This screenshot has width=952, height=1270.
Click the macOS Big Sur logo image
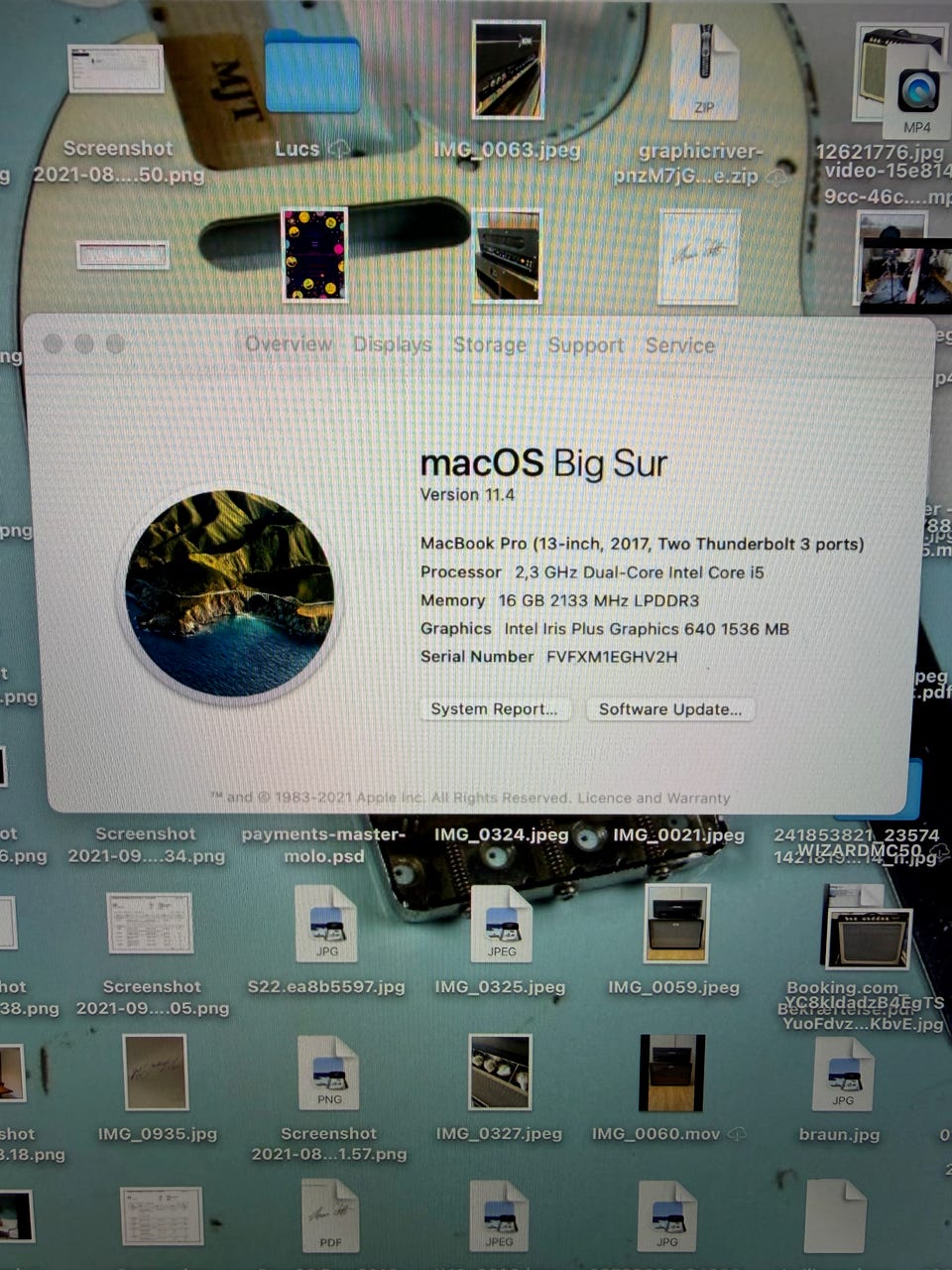click(x=230, y=593)
